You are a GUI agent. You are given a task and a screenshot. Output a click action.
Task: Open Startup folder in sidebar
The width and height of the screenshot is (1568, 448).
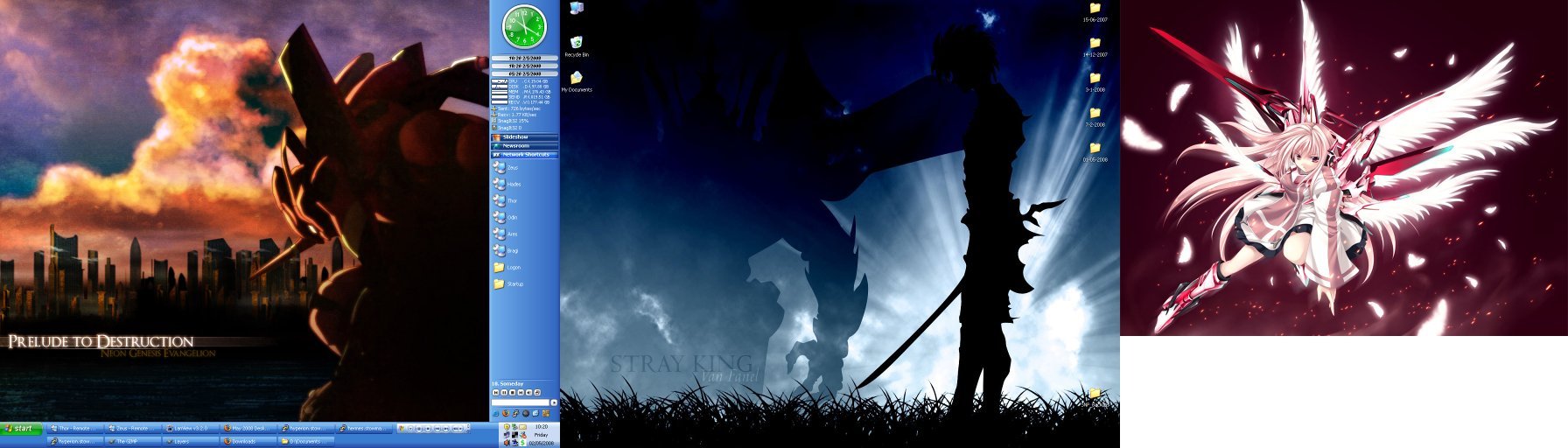coord(508,284)
